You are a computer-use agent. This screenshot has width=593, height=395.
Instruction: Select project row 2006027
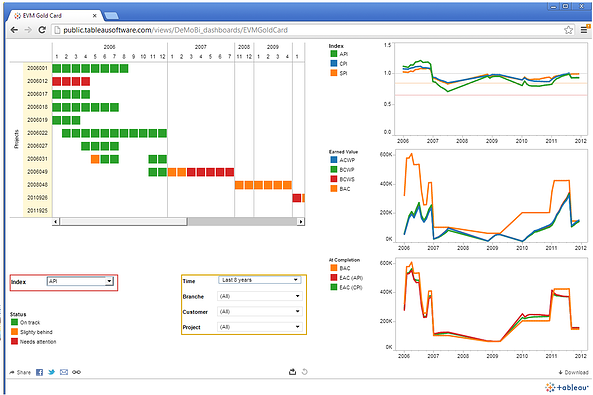pos(37,146)
